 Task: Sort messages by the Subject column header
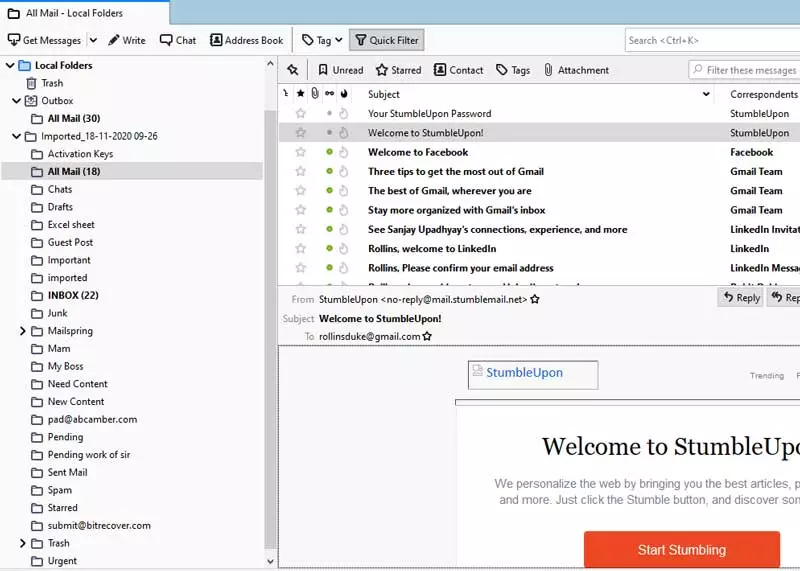pos(384,94)
